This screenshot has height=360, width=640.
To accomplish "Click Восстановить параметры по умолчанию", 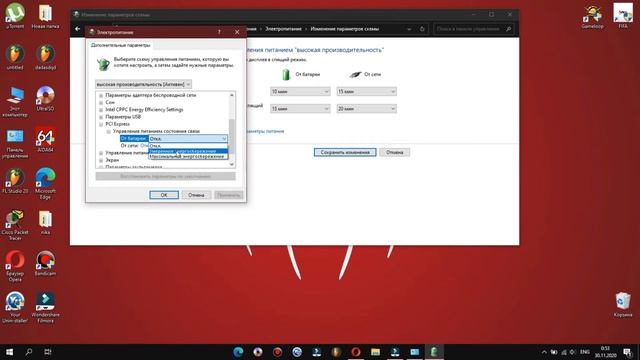I will [165, 176].
